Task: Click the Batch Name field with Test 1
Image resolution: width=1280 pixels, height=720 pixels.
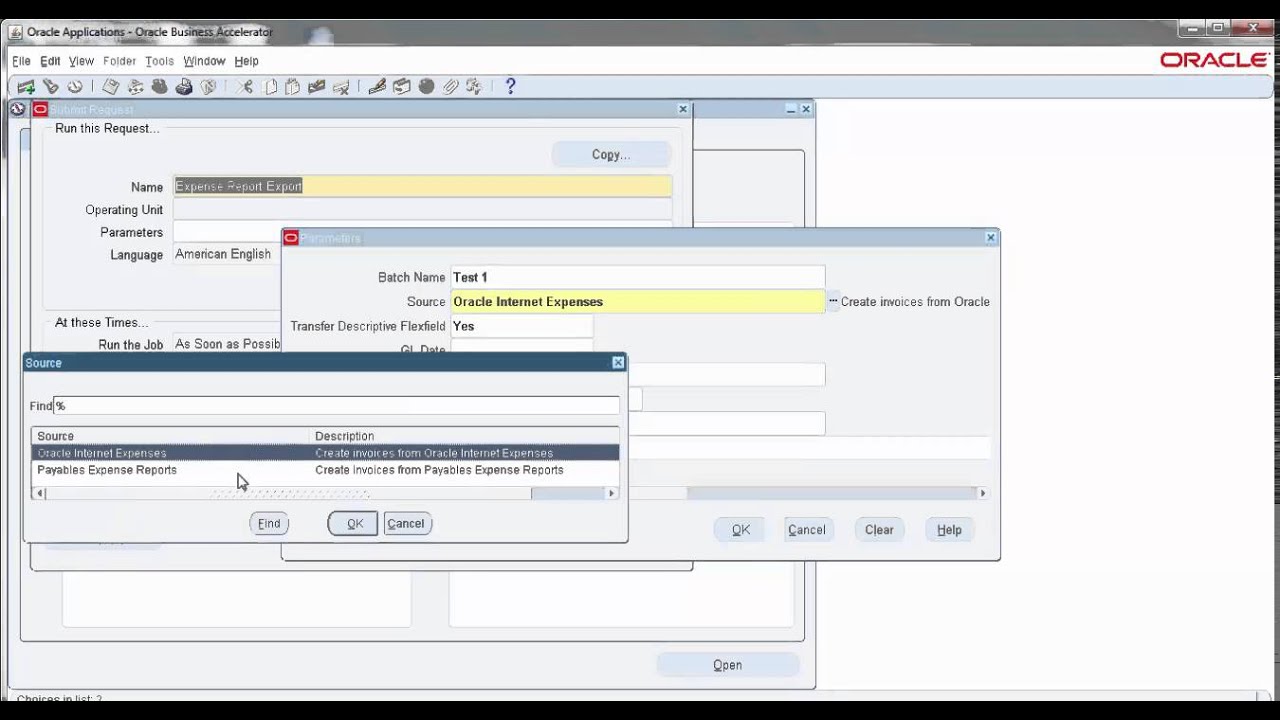Action: coord(638,277)
